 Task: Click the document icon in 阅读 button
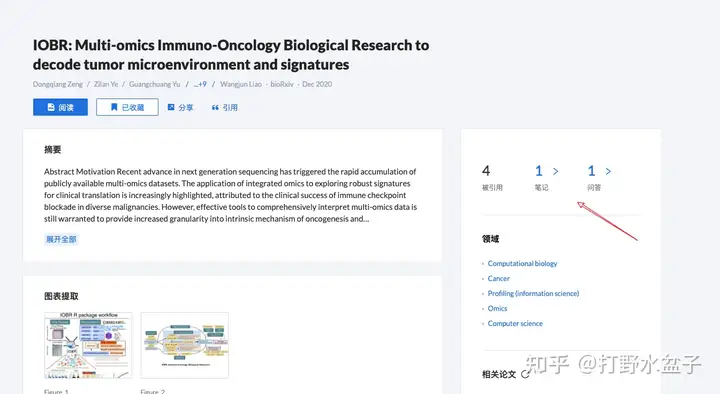[x=51, y=107]
